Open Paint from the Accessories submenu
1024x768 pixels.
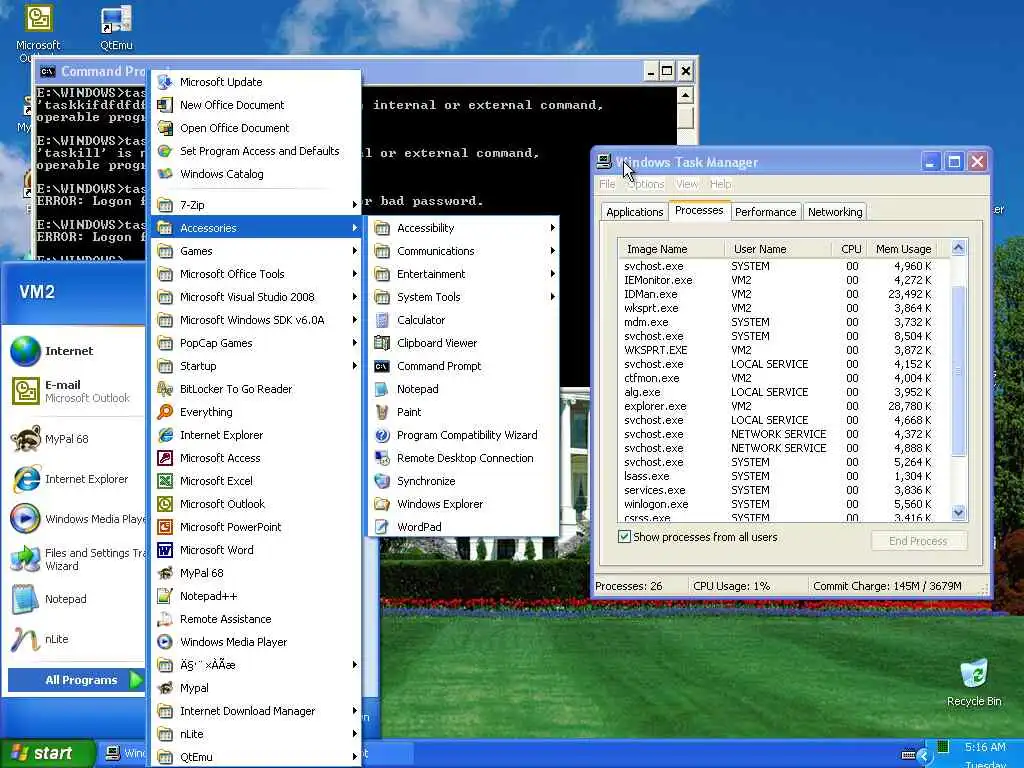[463, 412]
